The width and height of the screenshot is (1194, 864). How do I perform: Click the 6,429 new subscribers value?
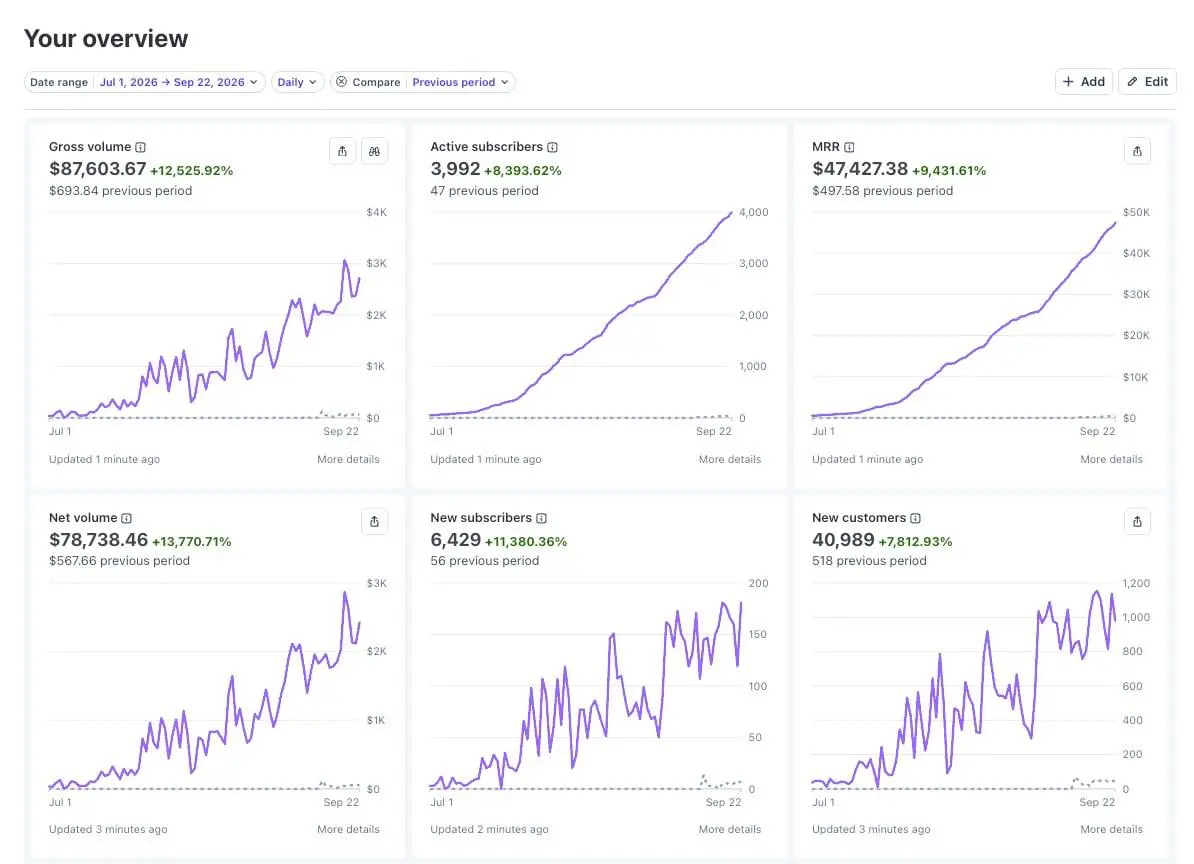[x=455, y=540]
